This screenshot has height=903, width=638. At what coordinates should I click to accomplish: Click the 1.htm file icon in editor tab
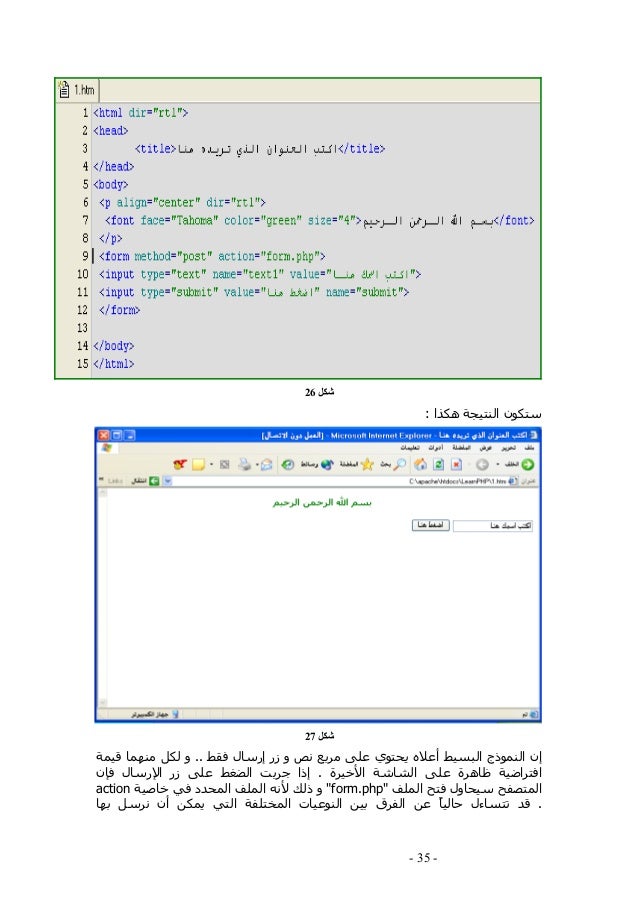[x=64, y=89]
